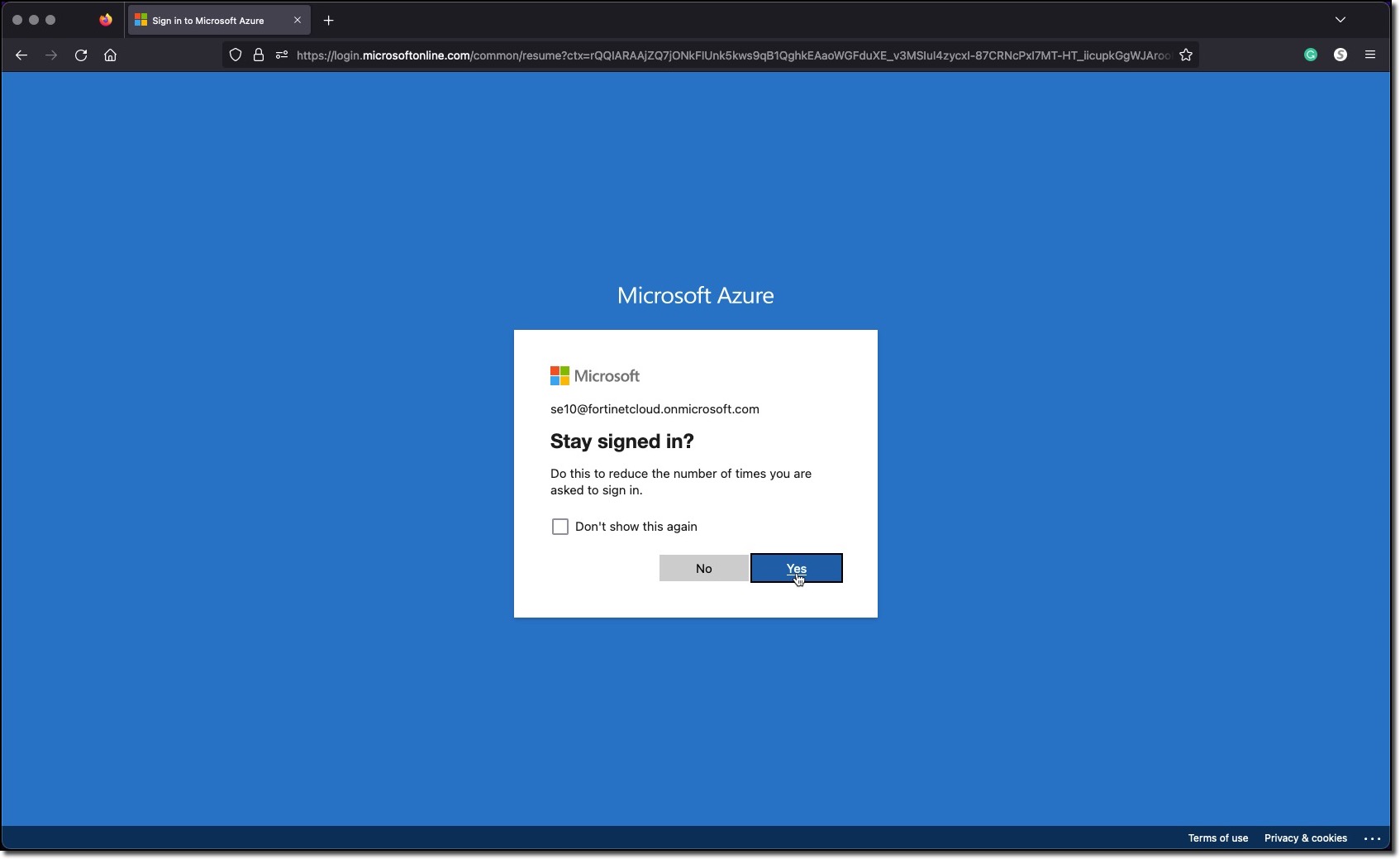
Task: Click the Firefox logo in tab bar
Action: 106,20
